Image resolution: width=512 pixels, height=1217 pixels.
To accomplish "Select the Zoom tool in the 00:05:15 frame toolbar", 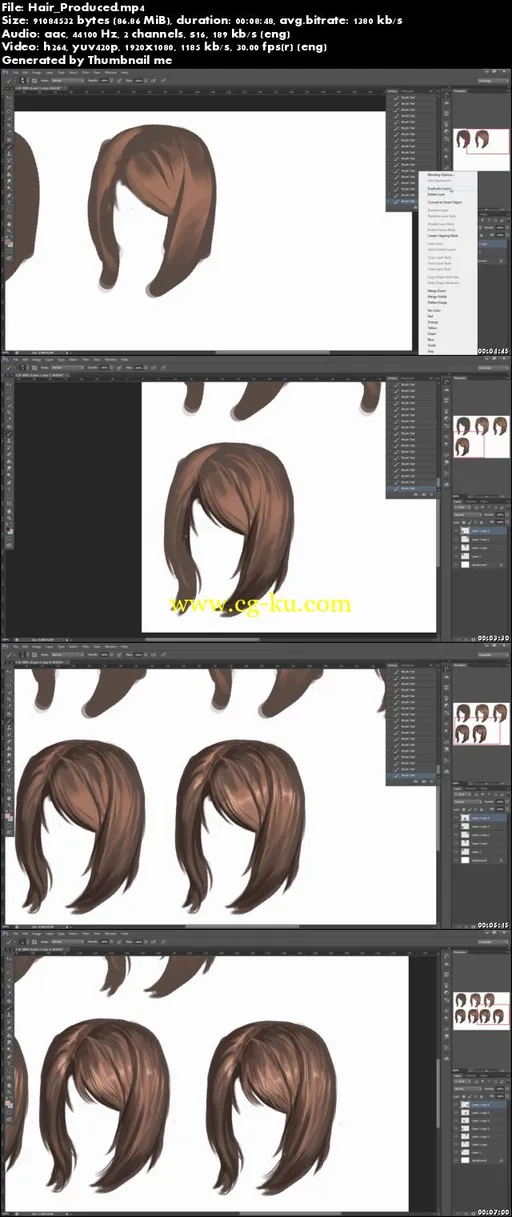I will coord(9,805).
